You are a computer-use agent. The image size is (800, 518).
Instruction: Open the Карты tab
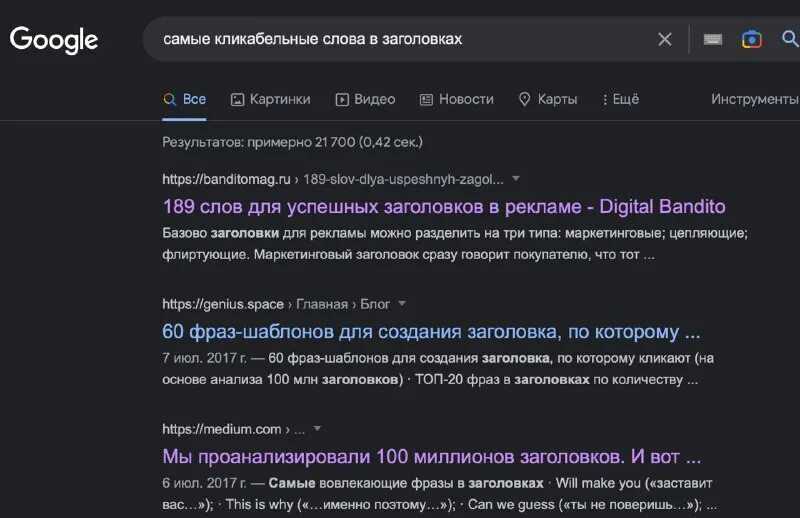tap(548, 99)
